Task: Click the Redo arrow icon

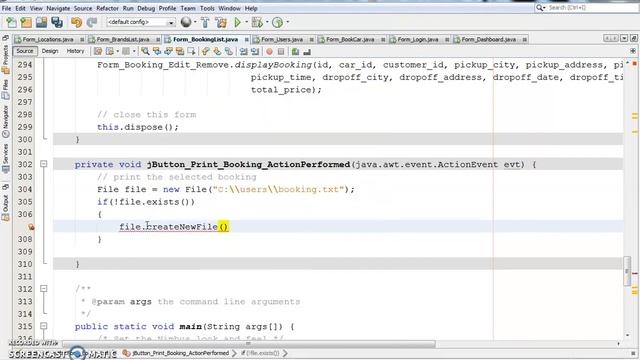Action: tap(91, 22)
